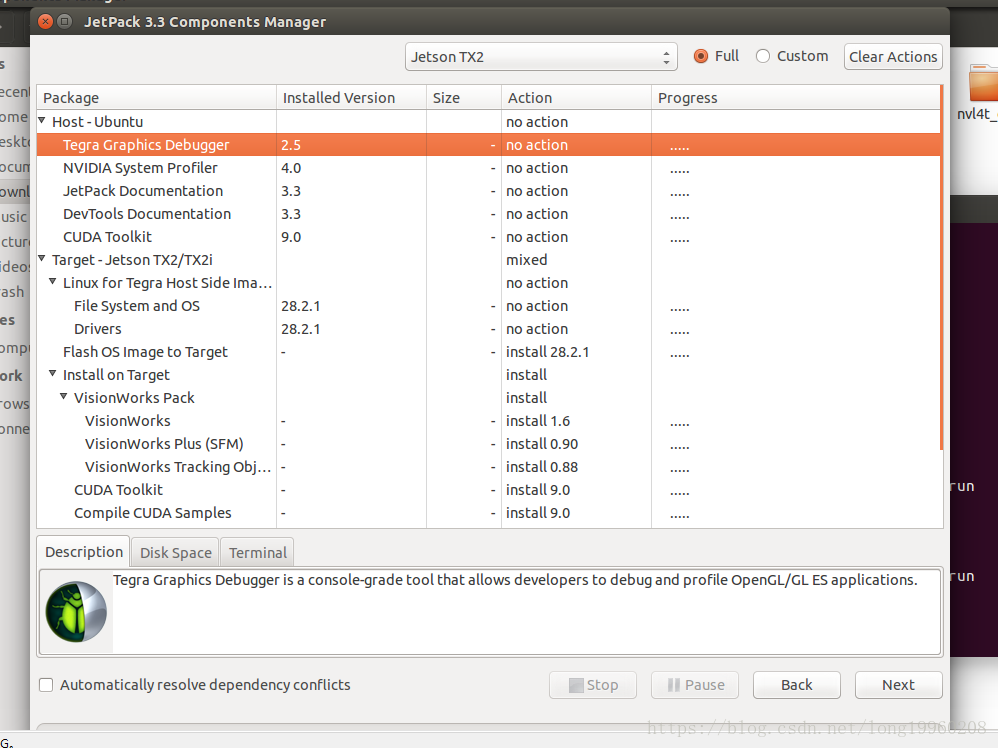
Task: Switch to the Description tab
Action: [83, 551]
